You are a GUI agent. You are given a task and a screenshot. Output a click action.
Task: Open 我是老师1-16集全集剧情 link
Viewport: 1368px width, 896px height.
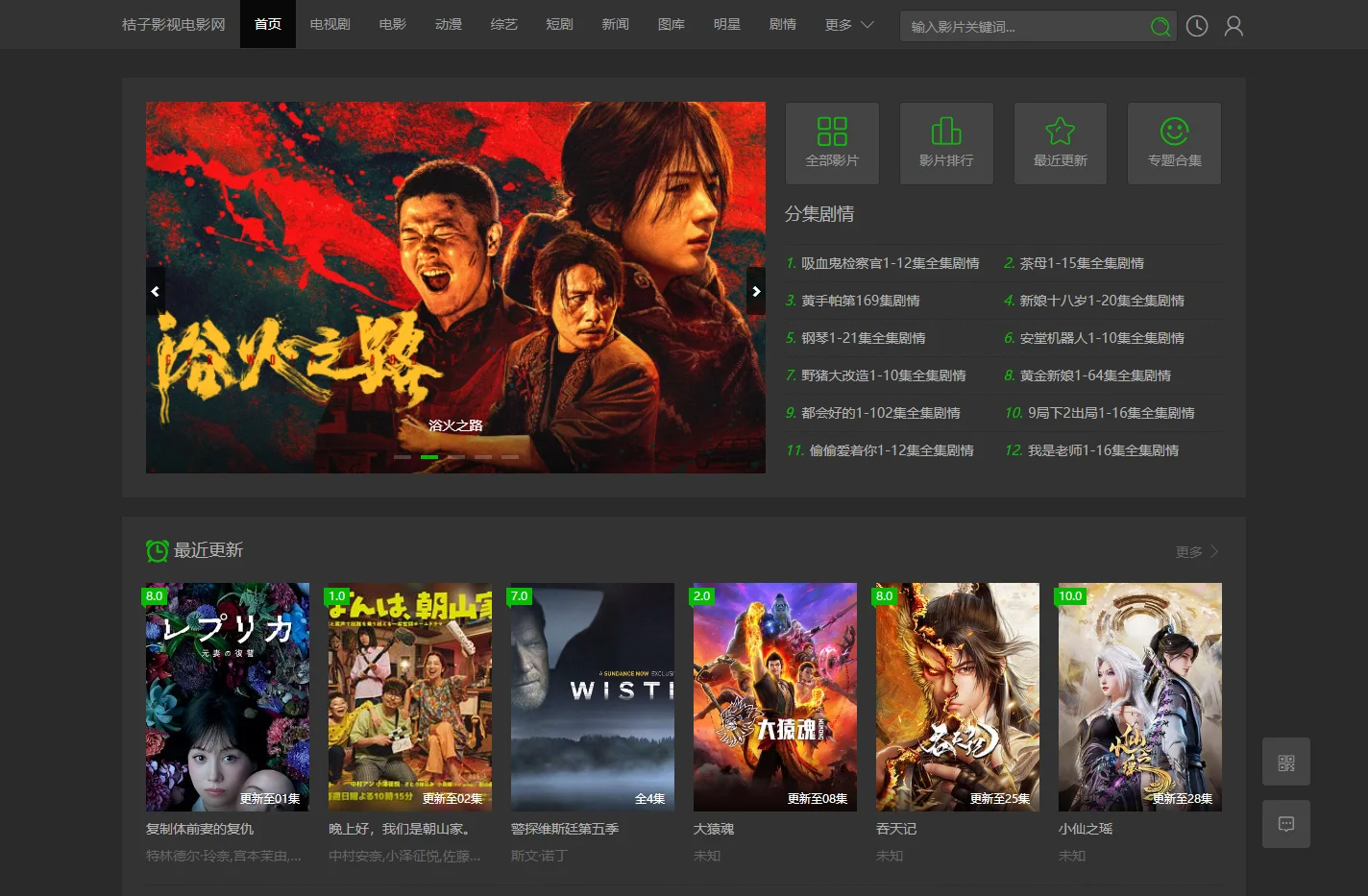1103,450
